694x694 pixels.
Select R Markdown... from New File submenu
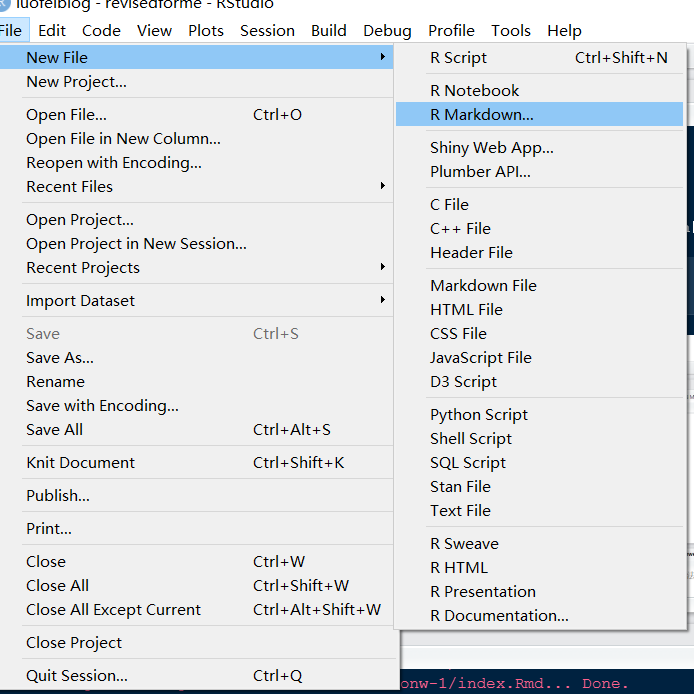482,115
